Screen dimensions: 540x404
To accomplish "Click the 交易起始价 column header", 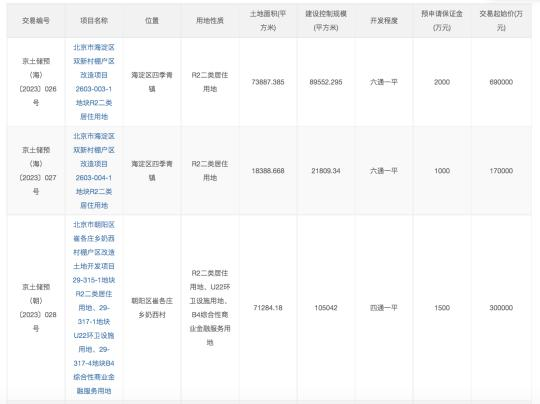I will pos(501,21).
